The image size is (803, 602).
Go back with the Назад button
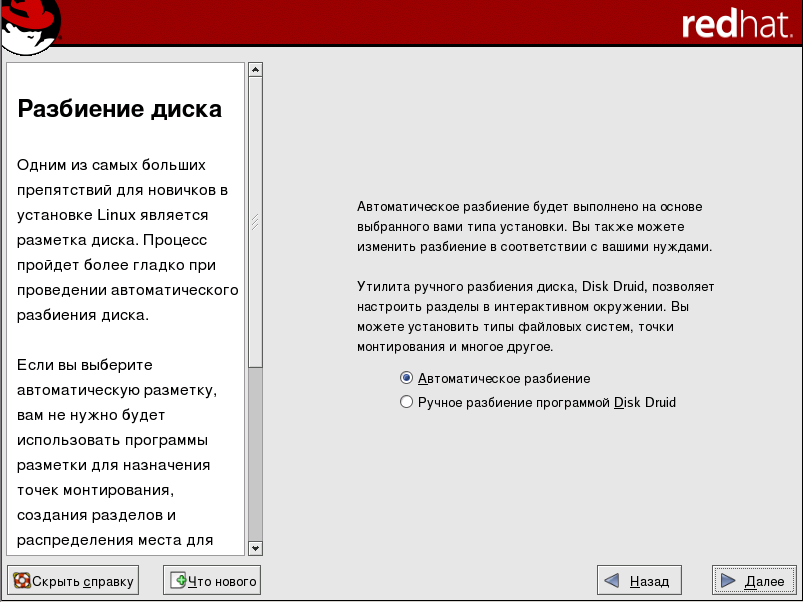point(639,580)
